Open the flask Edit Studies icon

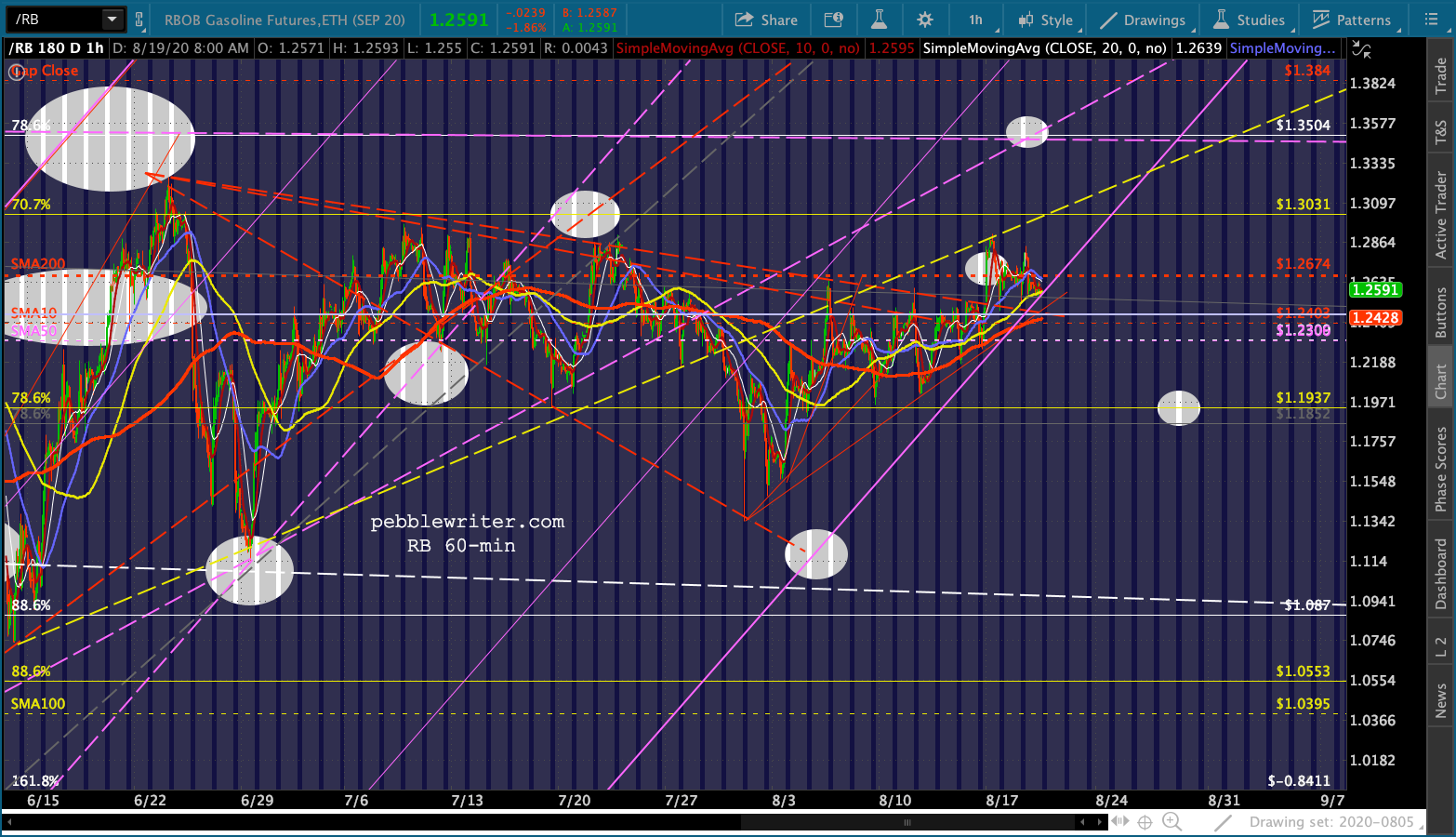(x=879, y=20)
